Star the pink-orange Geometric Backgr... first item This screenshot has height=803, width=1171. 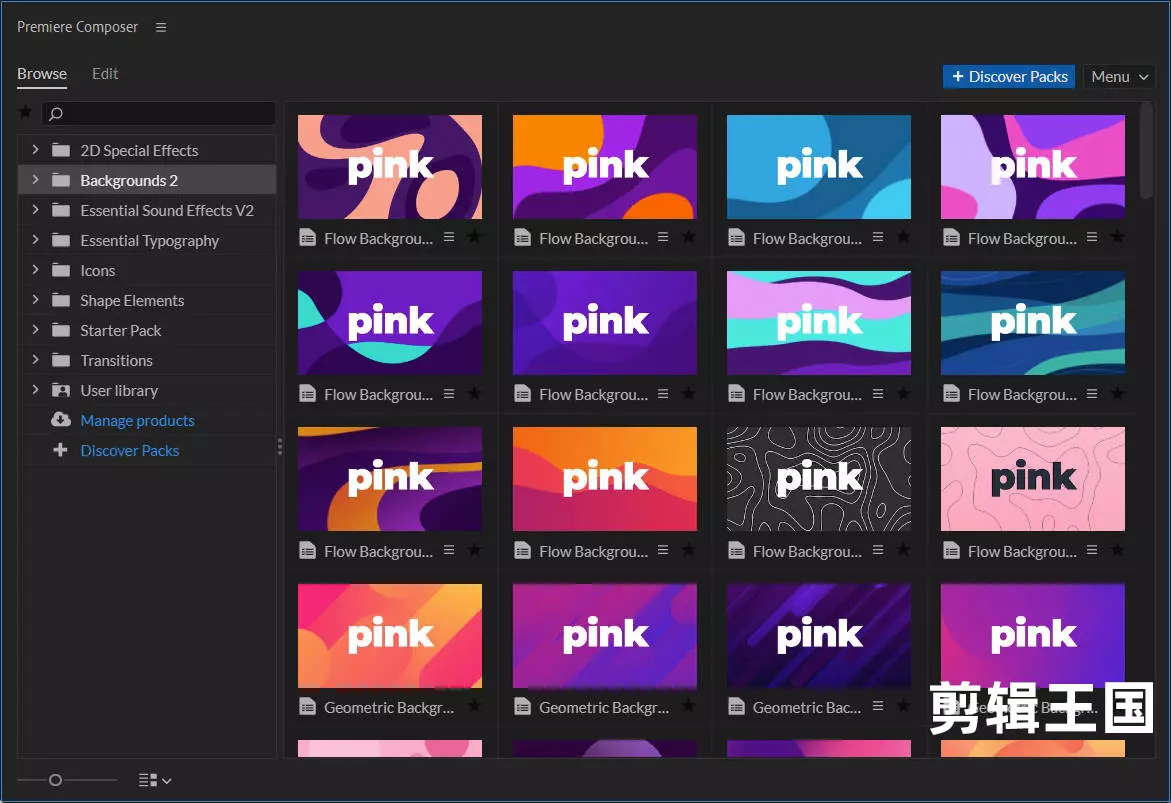(x=474, y=705)
